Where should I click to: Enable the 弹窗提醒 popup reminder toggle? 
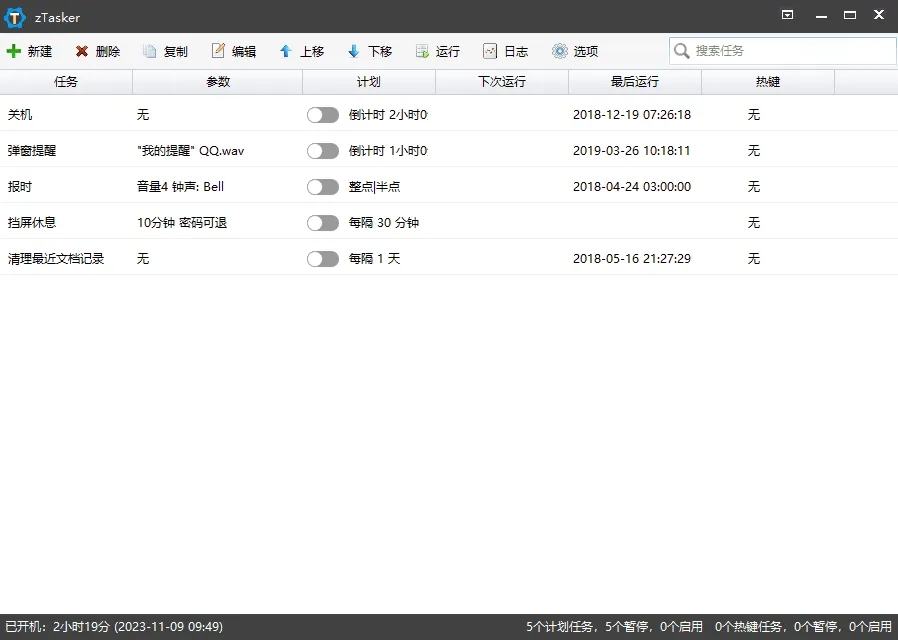(x=323, y=151)
